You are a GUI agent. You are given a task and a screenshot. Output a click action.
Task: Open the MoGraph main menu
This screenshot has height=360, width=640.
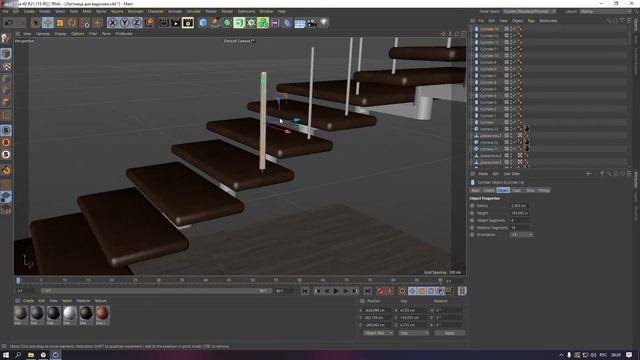pos(136,11)
